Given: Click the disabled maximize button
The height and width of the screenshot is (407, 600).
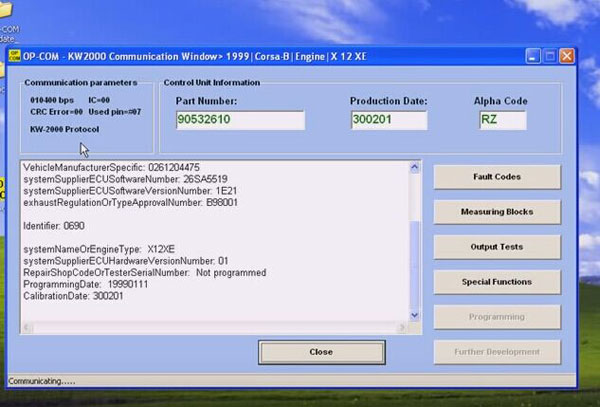Looking at the screenshot, I should tap(550, 56).
